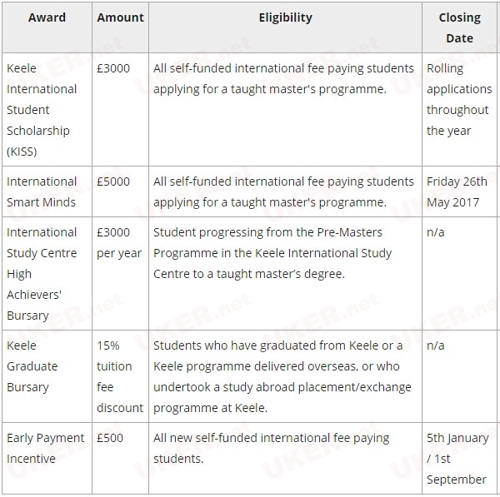Click the Keele Graduate Bursary award name
500x497 pixels.
32,366
